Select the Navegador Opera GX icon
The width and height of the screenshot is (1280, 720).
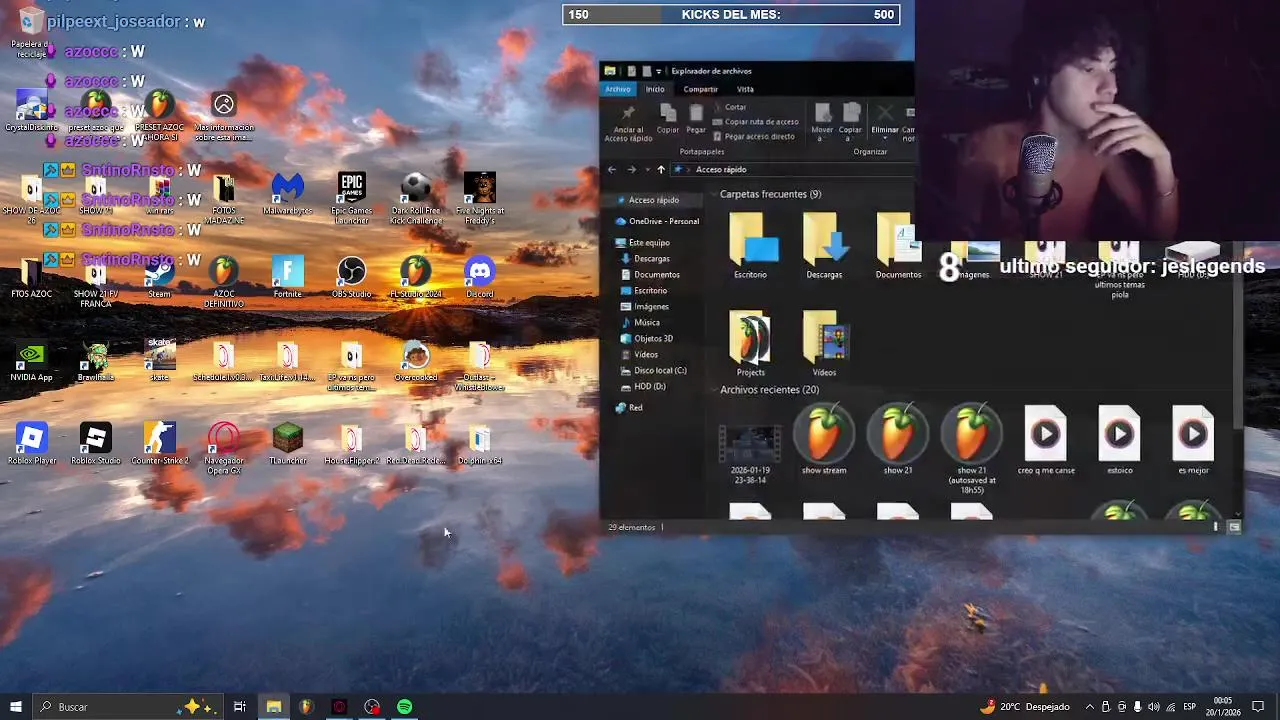click(x=223, y=448)
